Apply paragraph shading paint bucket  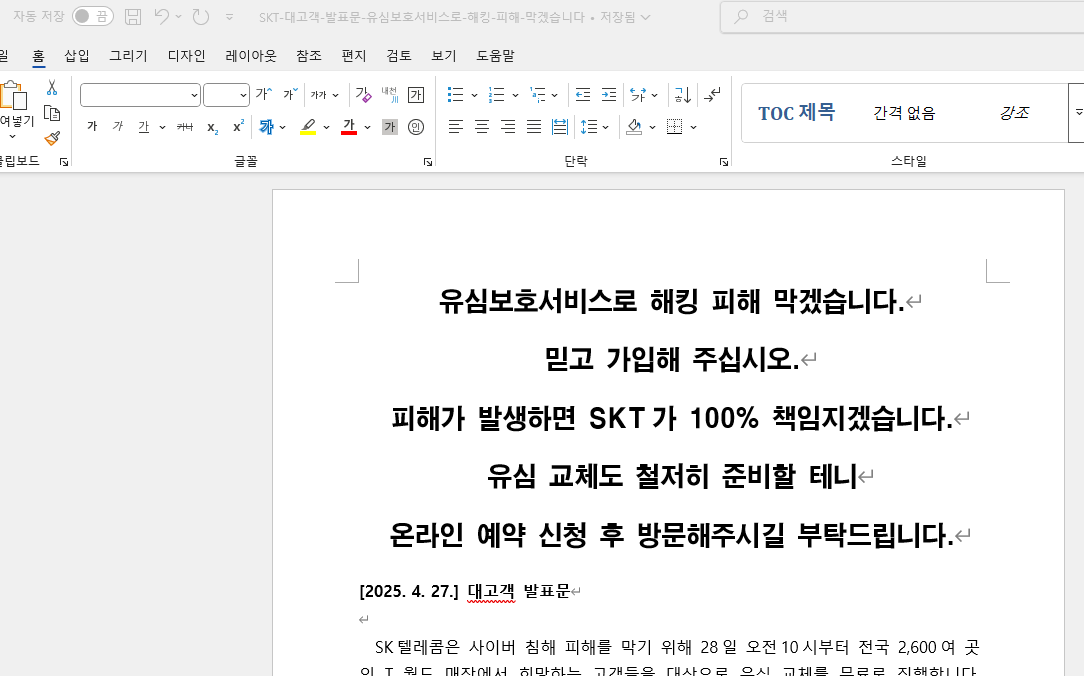pos(634,126)
